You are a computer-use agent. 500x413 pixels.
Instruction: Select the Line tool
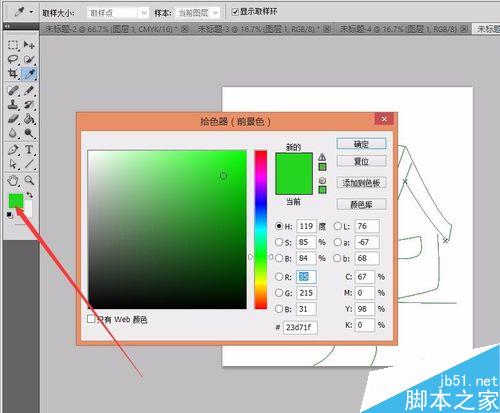pyautogui.click(x=29, y=164)
